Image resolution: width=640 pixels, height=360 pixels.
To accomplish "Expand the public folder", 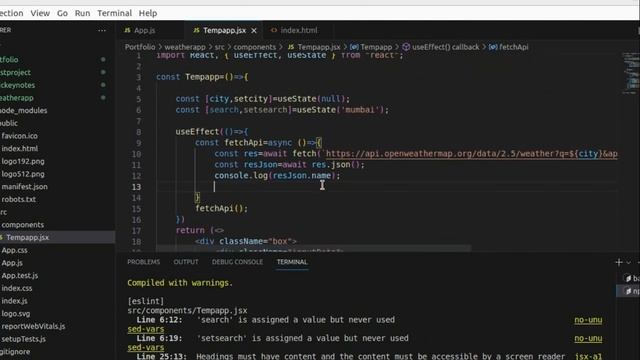I will (x=9, y=123).
